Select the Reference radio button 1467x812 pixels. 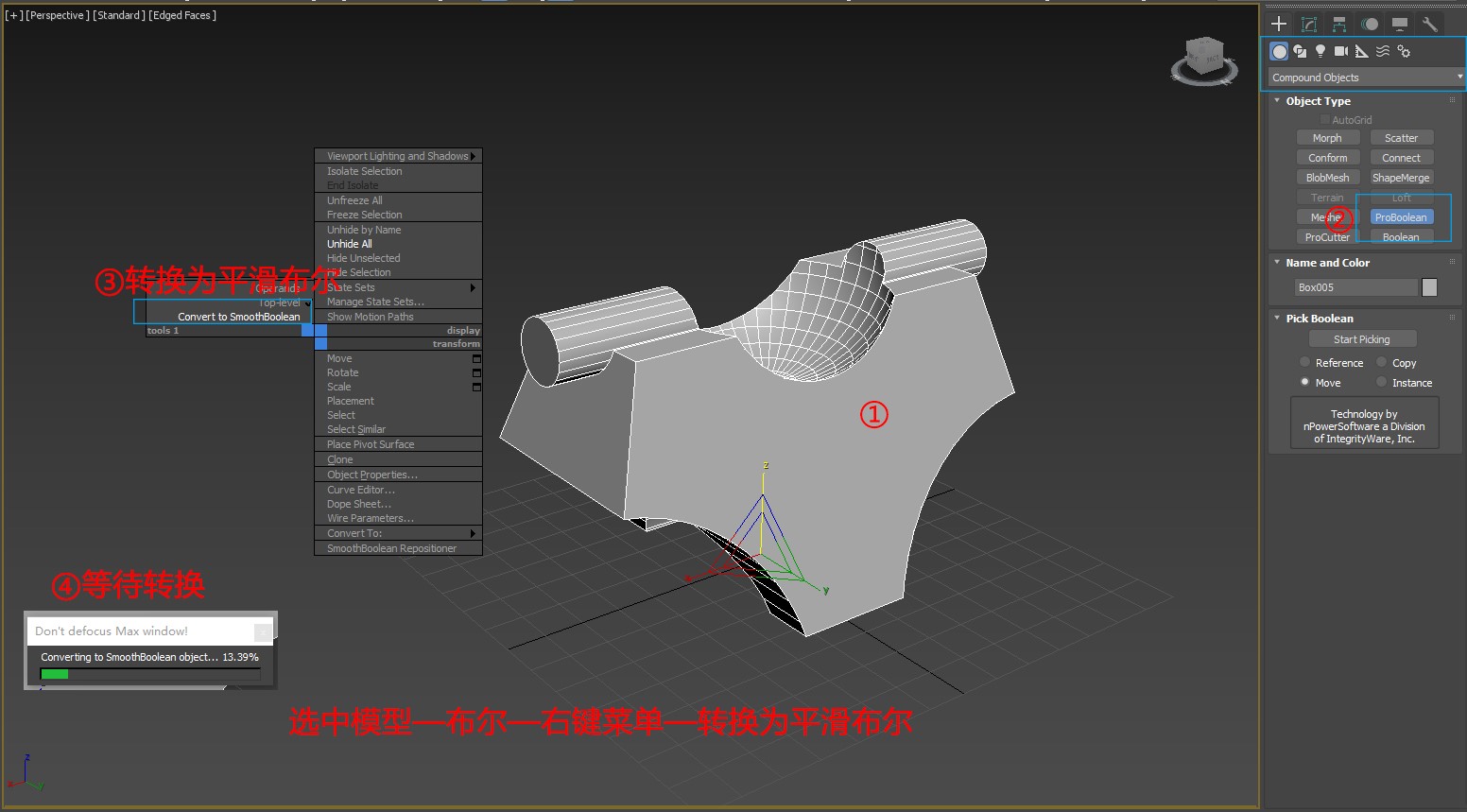click(1305, 363)
